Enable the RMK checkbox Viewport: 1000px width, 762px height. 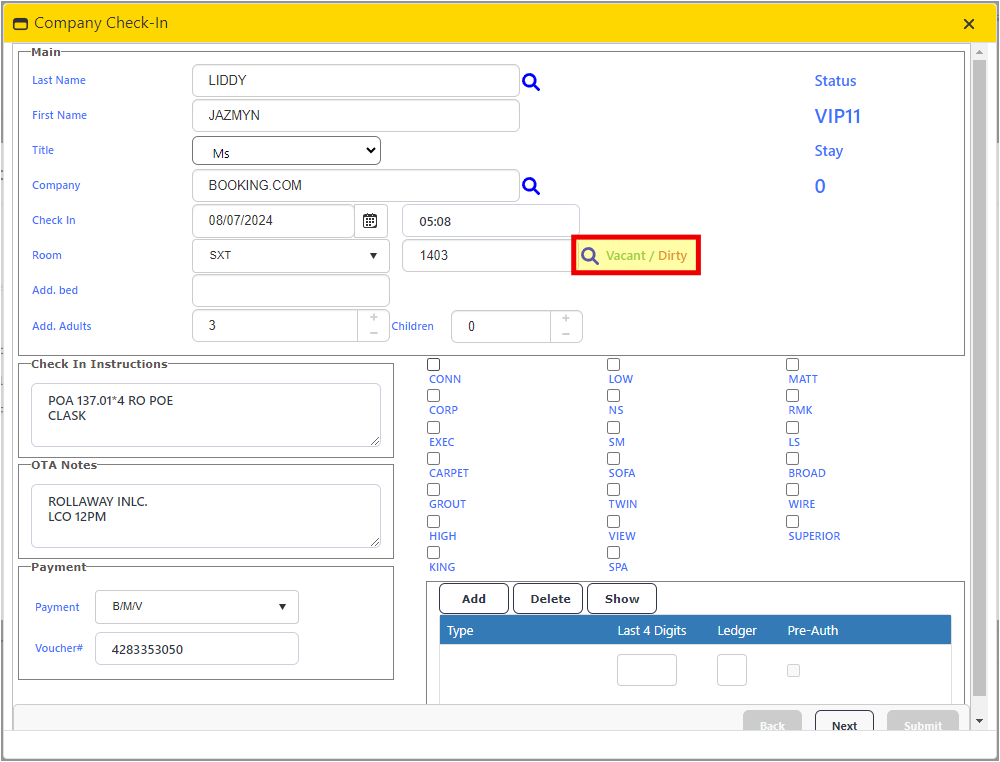coord(793,395)
